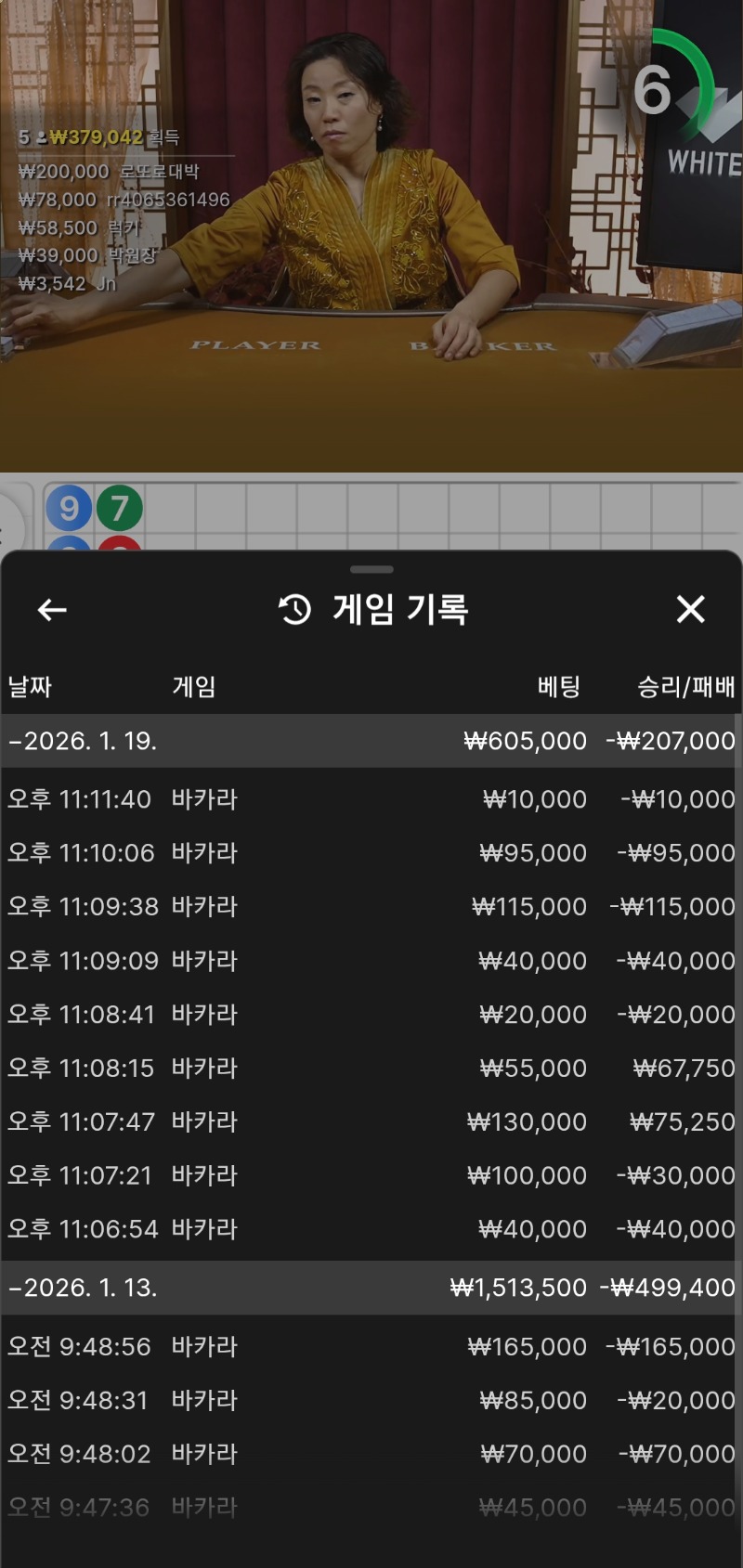743x1568 pixels.
Task: Tap the 승리/패배 column header
Action: pos(685,687)
